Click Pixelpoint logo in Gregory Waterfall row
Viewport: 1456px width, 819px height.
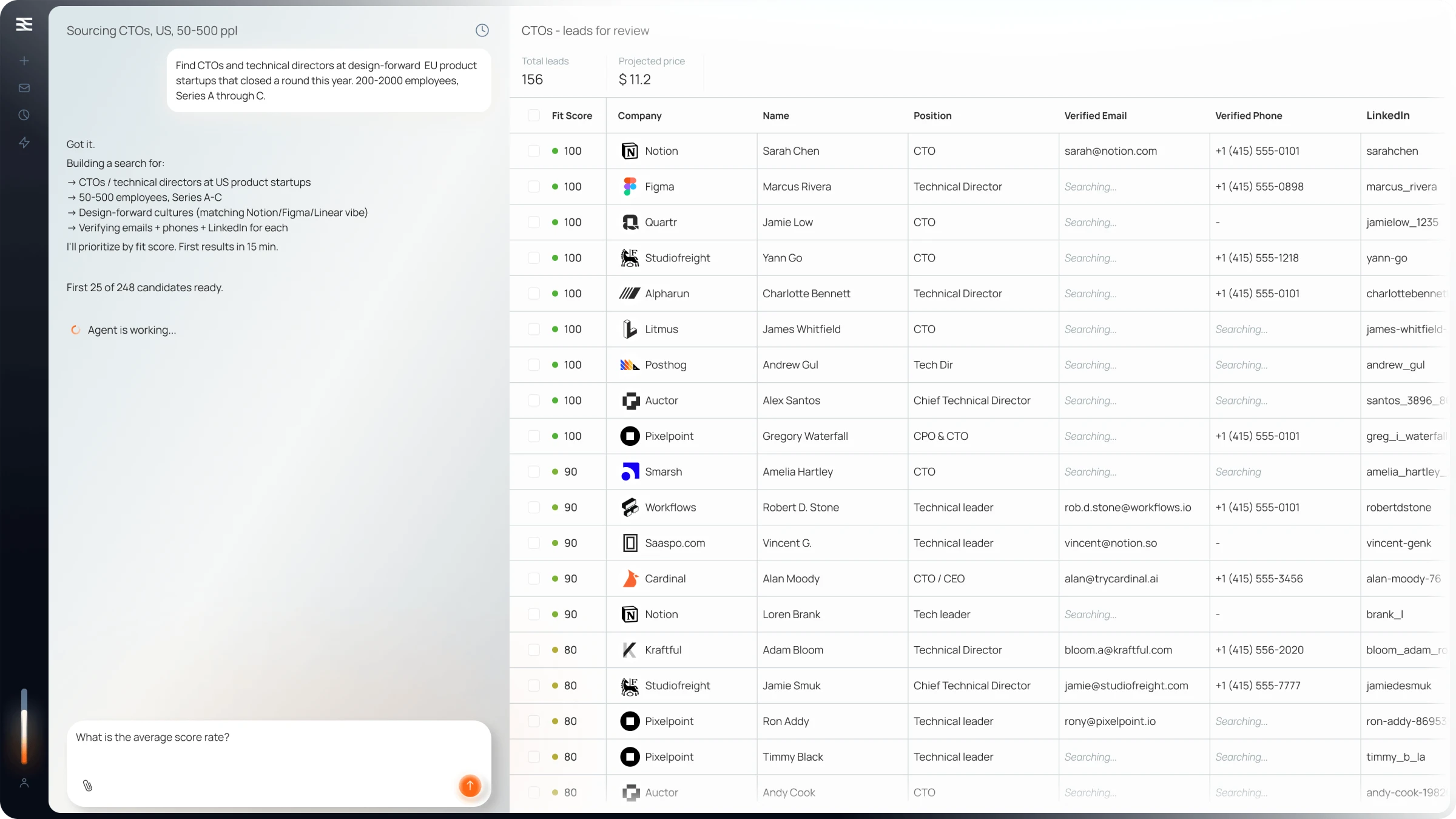pos(630,436)
